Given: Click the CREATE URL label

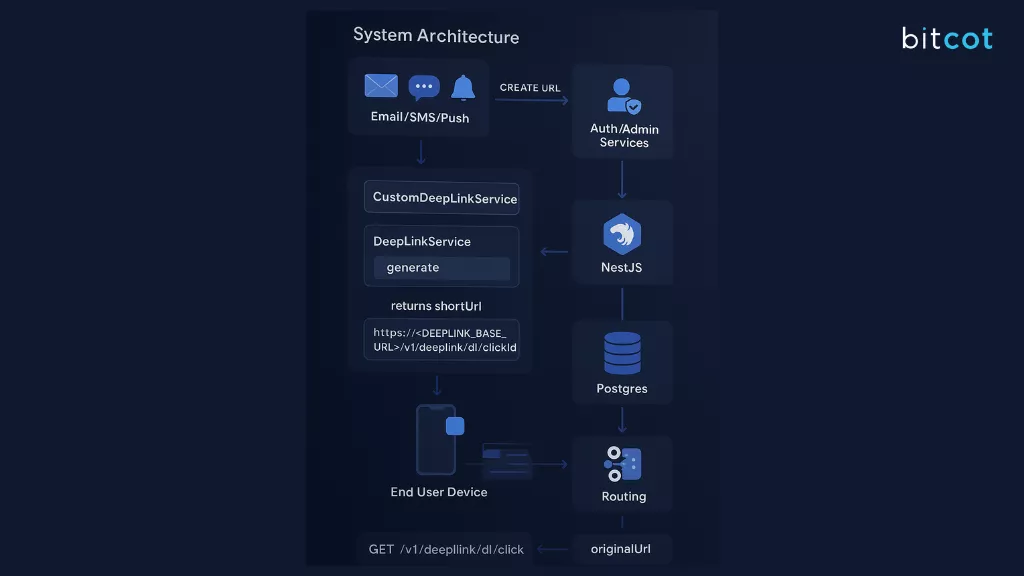Looking at the screenshot, I should 529,87.
